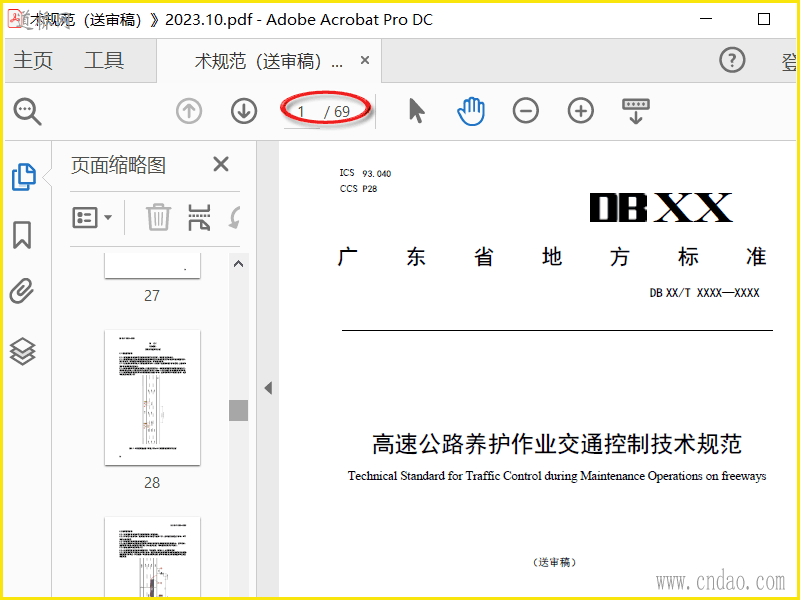The image size is (800, 600).
Task: Open the insert/organize pages tool icon
Action: [x=199, y=217]
